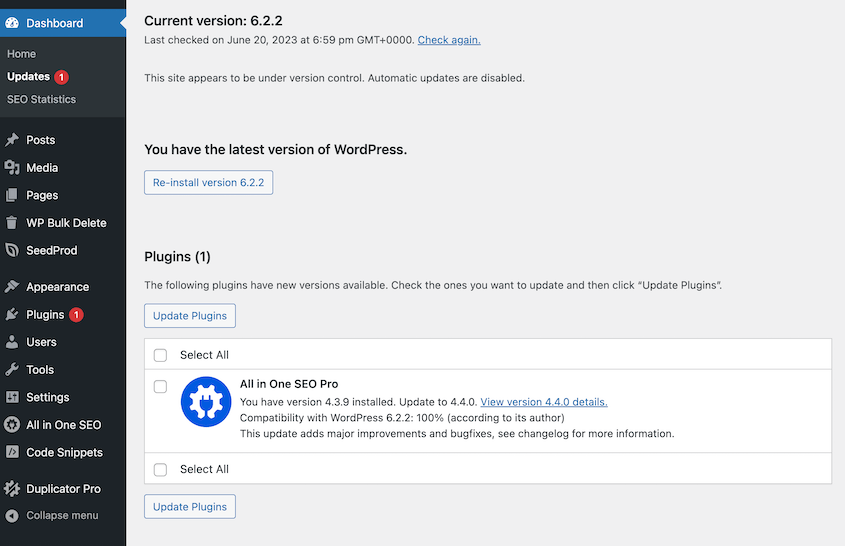Click Re-install version 6.2.2 button

coord(209,183)
